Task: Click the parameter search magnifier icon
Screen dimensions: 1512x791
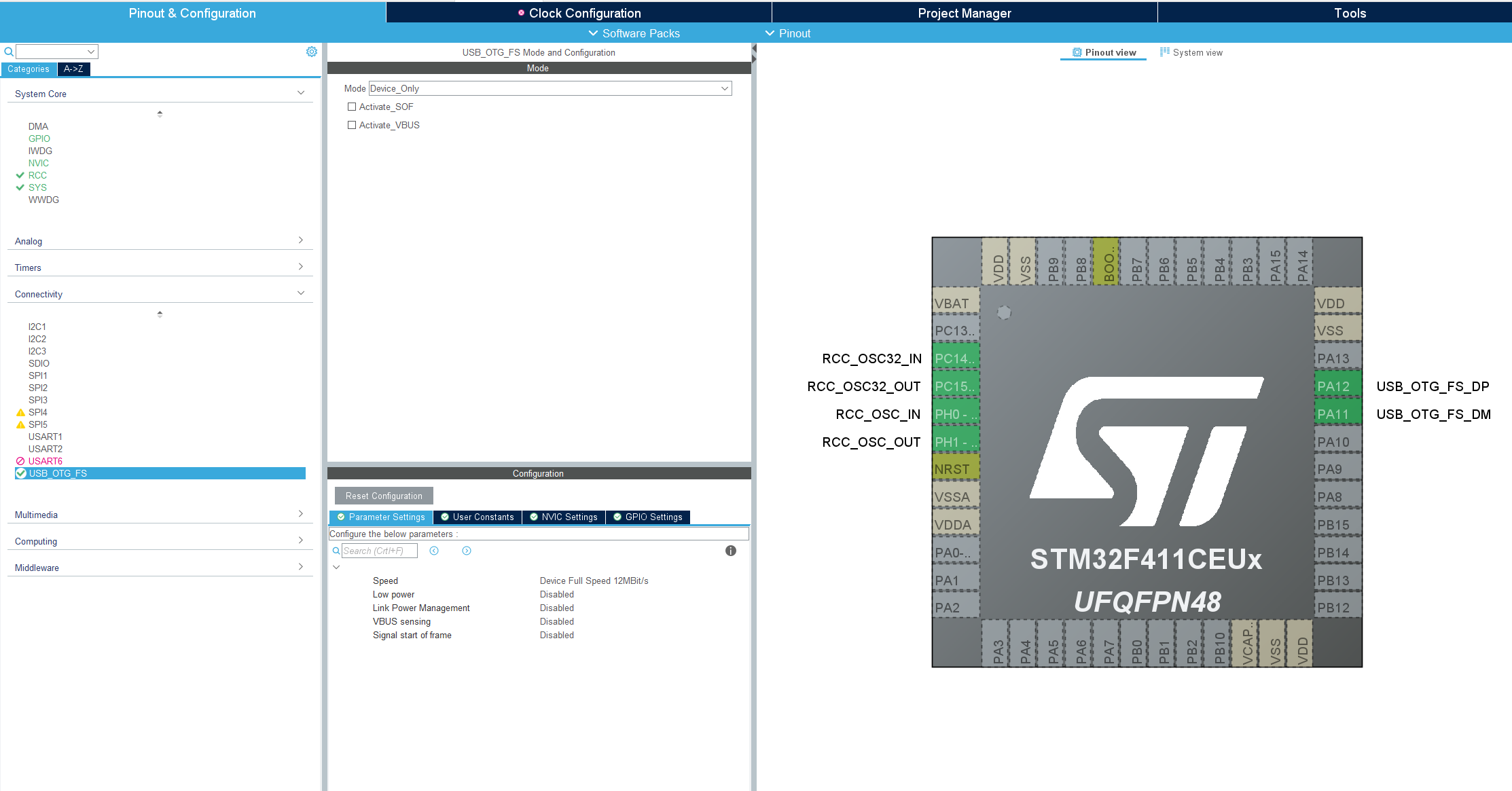Action: click(336, 551)
